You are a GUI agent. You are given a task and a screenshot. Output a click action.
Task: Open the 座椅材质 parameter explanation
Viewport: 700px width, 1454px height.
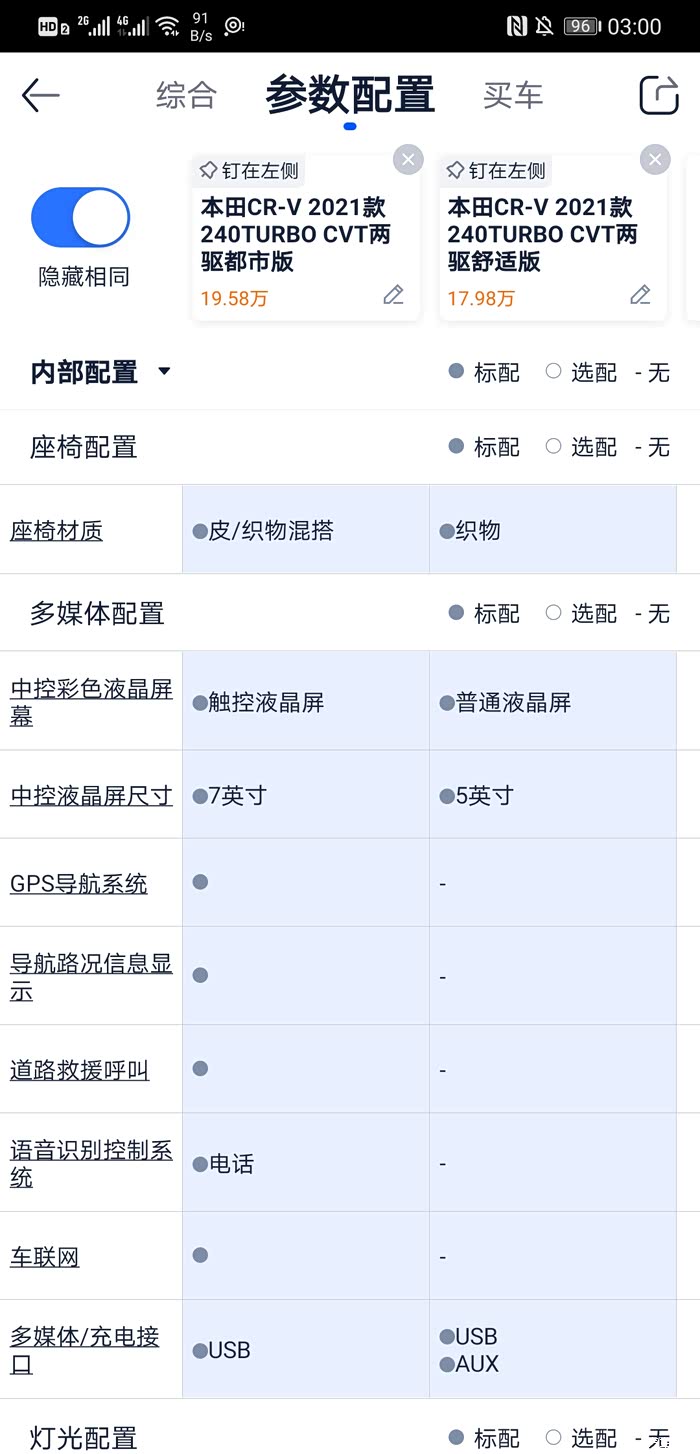tap(56, 530)
